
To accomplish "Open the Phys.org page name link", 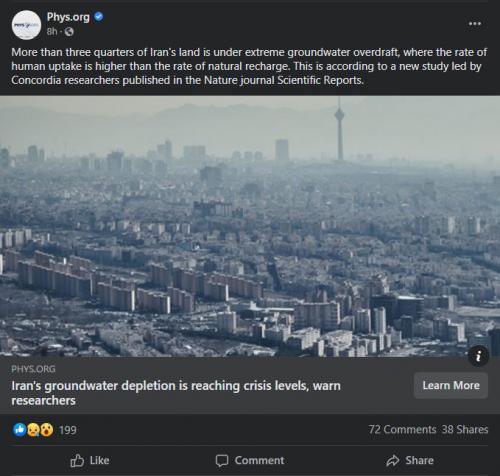I will click(68, 17).
